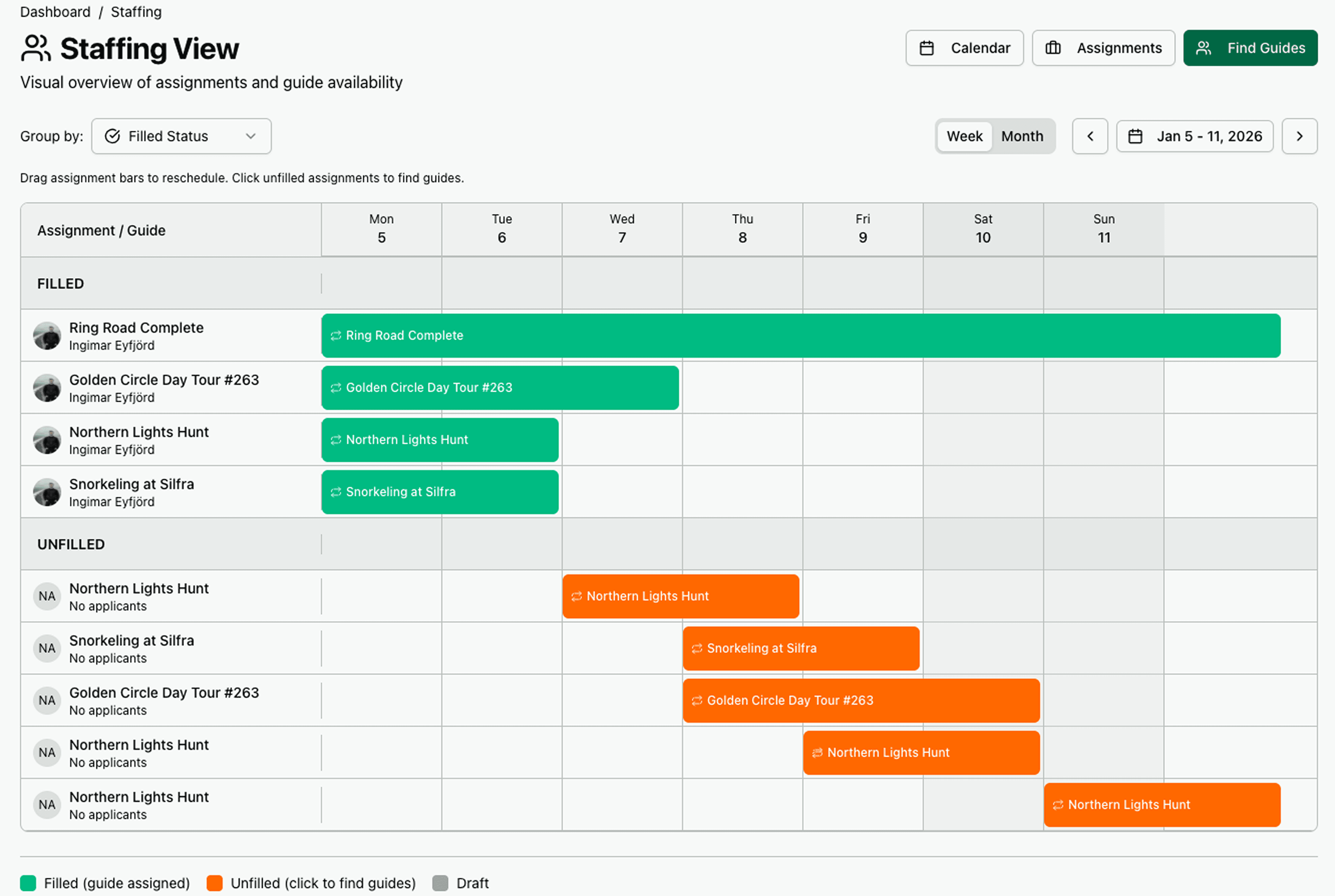The image size is (1335, 896).
Task: Open the Jan 5 - 11, 2026 date picker
Action: (x=1195, y=137)
